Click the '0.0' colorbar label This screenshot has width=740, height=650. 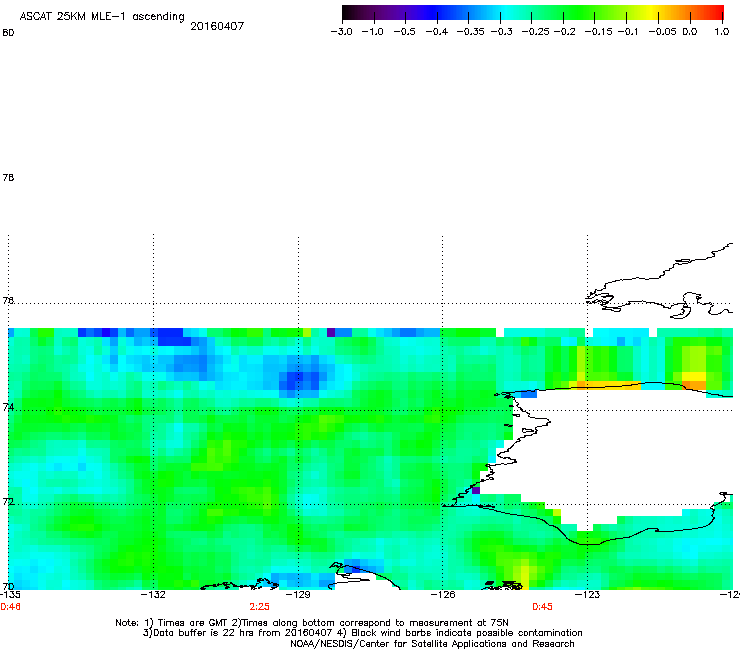tap(690, 32)
